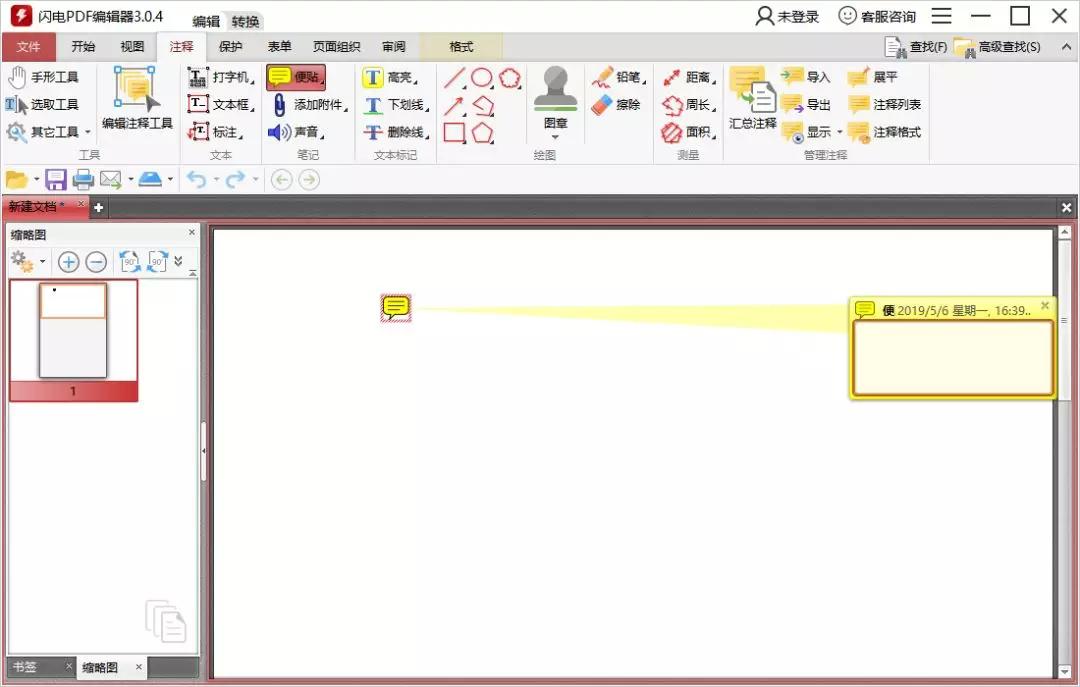
Task: Select the 打字机 typewriter tool
Action: tap(221, 77)
